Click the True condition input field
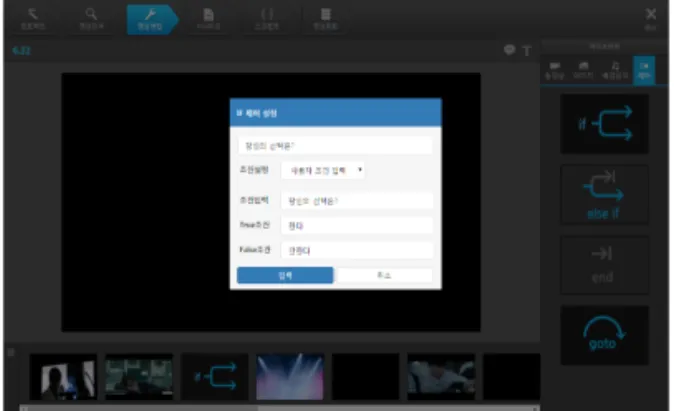 [357, 225]
